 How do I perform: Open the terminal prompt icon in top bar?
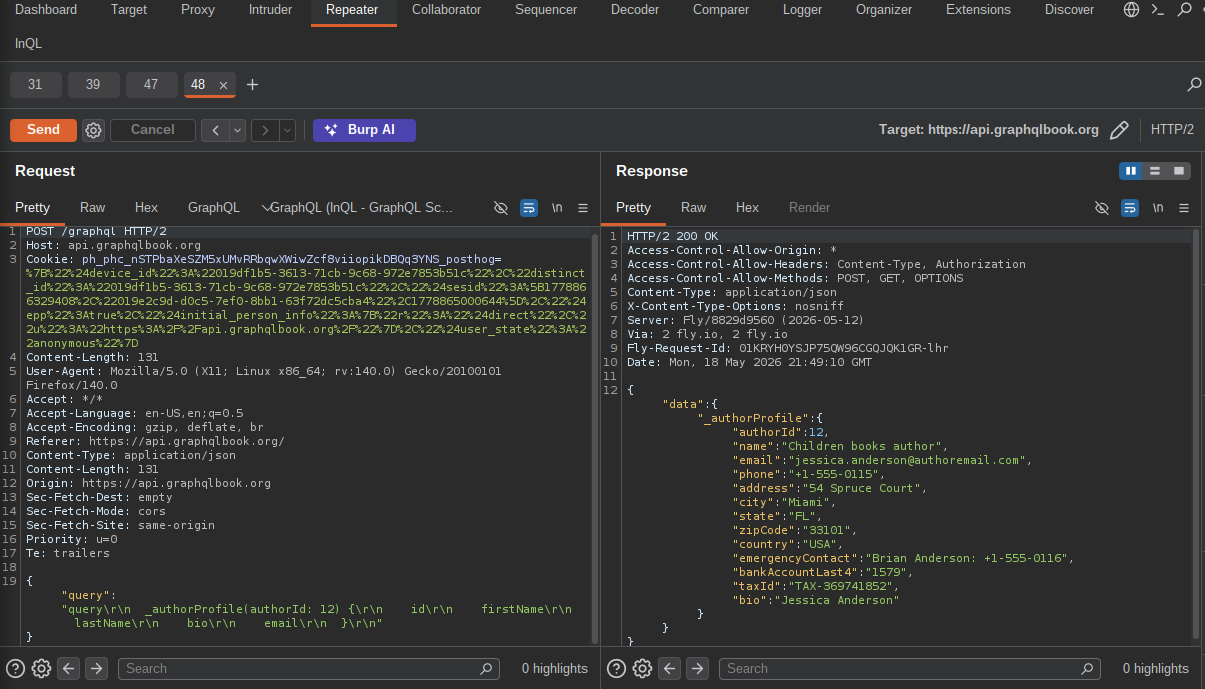click(x=1157, y=10)
